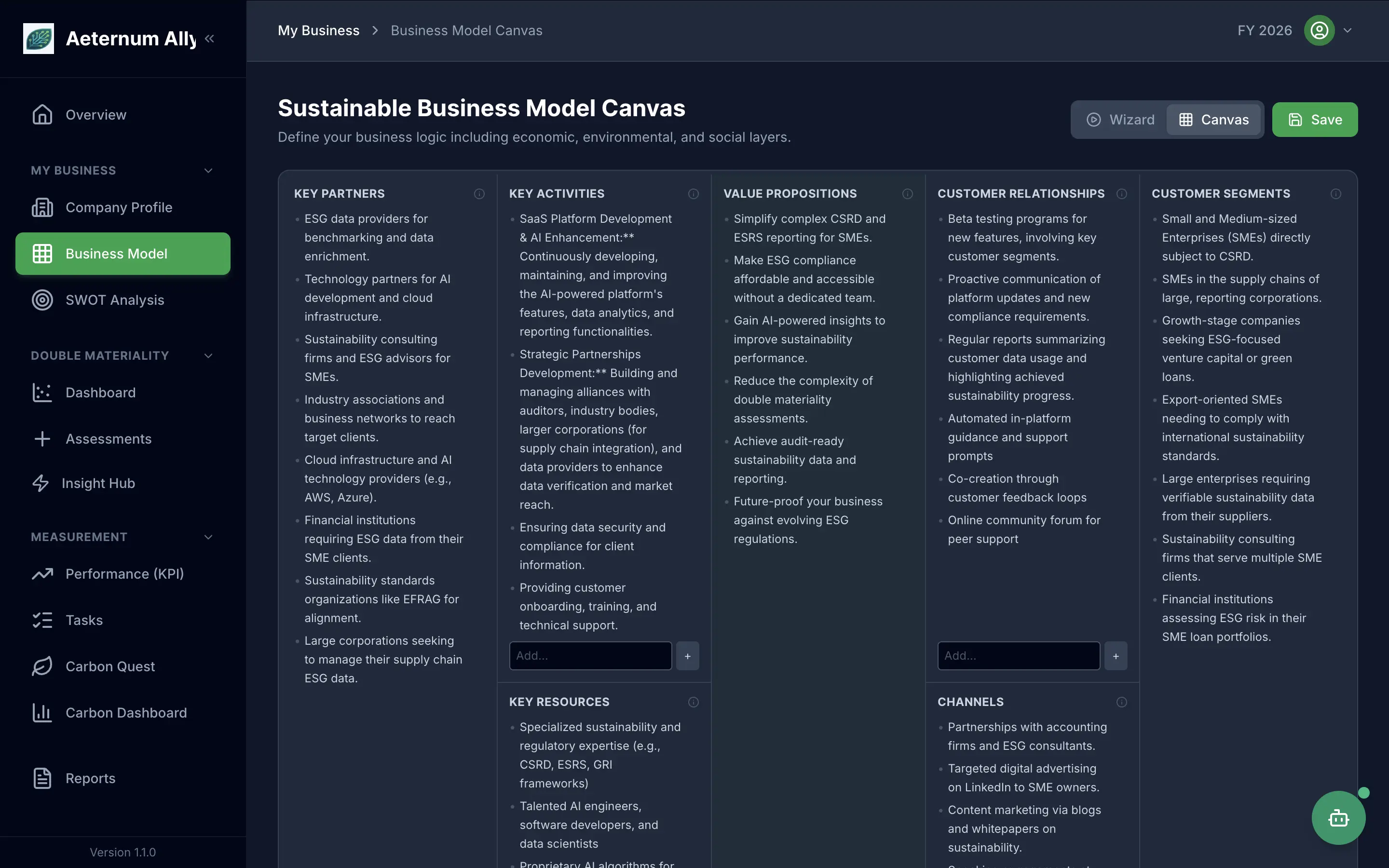Show info for Customer Segments section
Image resolution: width=1389 pixels, height=868 pixels.
point(1335,194)
